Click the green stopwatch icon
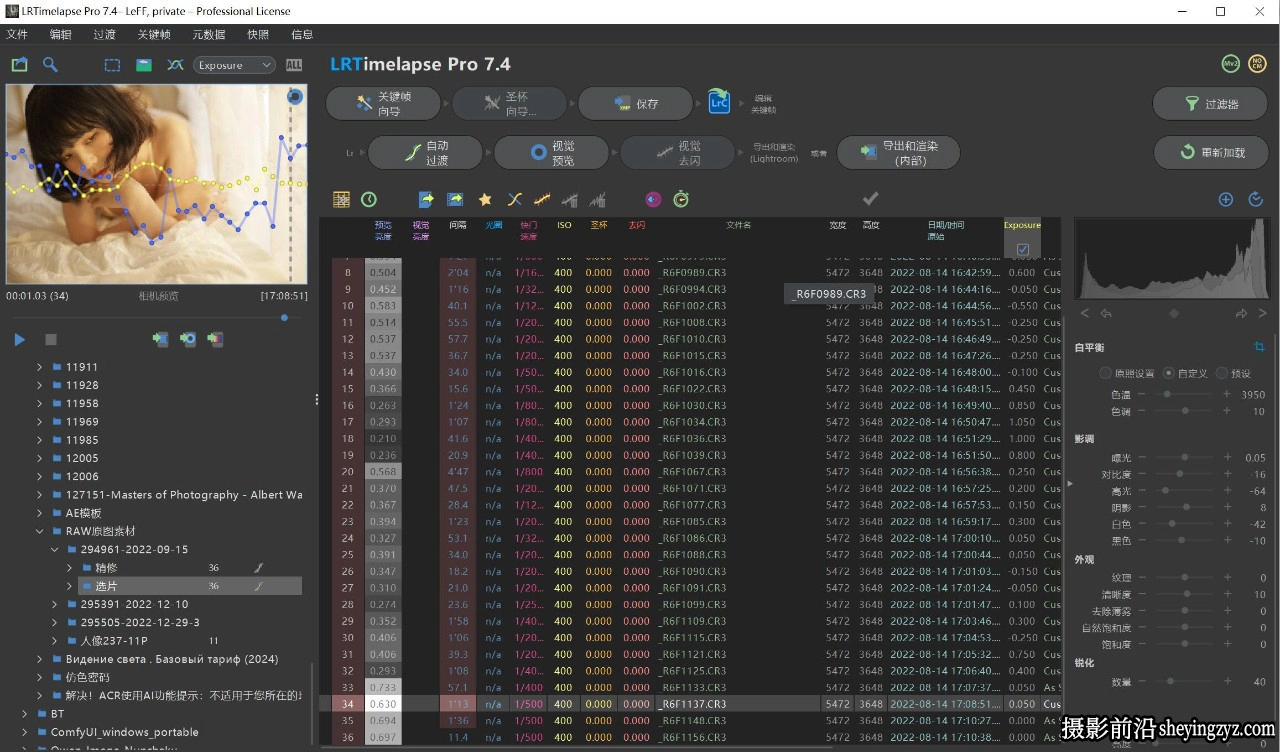 pyautogui.click(x=681, y=199)
